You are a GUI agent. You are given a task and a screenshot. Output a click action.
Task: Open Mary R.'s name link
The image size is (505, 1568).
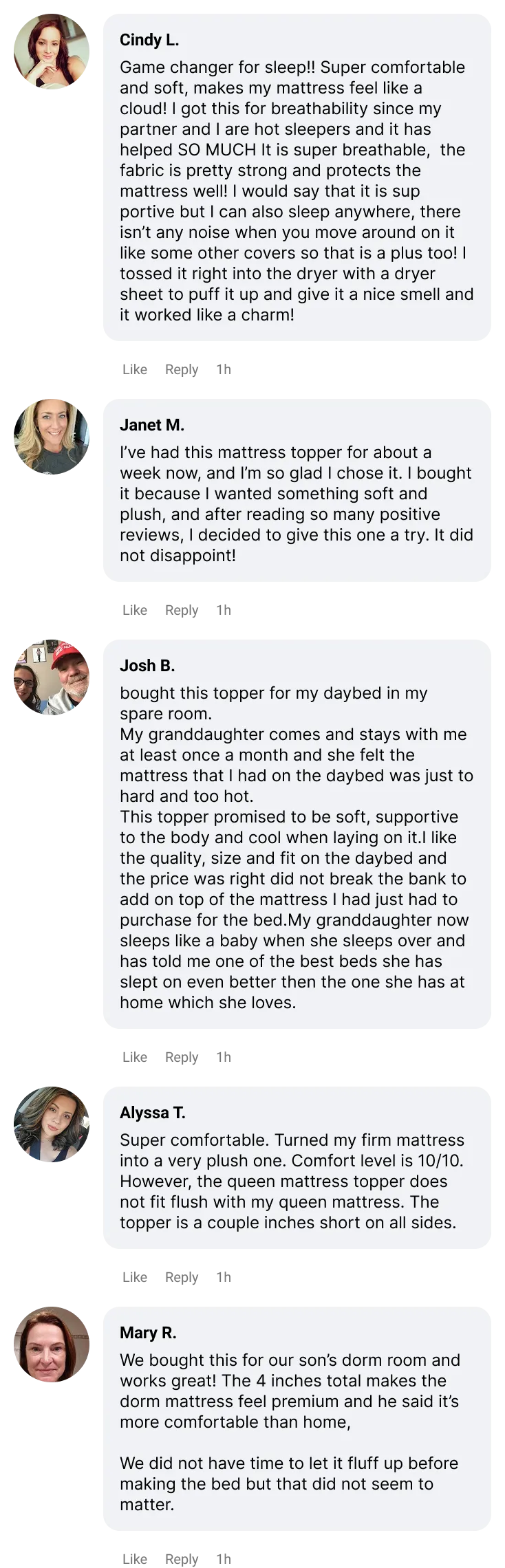(x=148, y=1333)
